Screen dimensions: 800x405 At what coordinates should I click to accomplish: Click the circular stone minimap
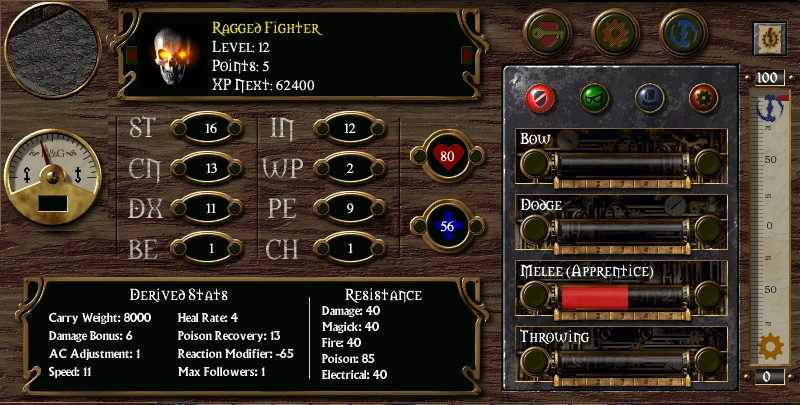53,50
